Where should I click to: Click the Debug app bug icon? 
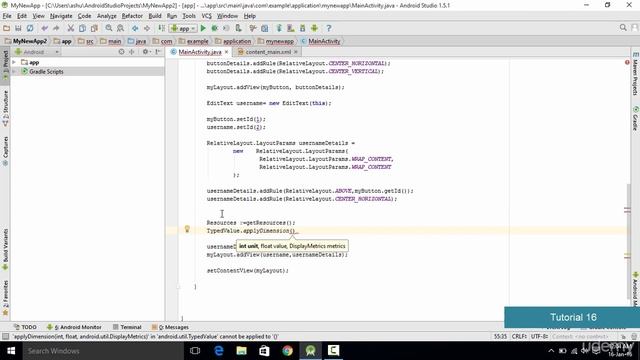[215, 28]
